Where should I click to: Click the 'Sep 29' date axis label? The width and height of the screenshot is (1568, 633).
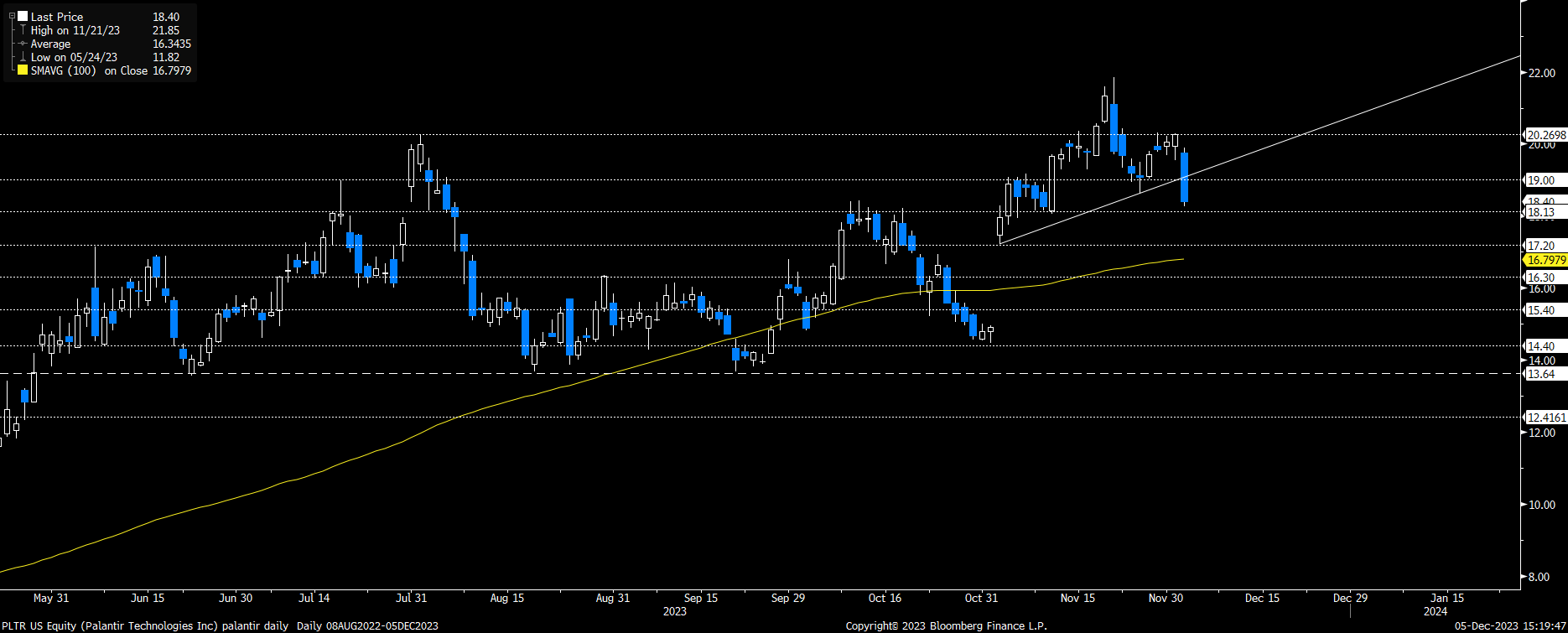tap(788, 598)
